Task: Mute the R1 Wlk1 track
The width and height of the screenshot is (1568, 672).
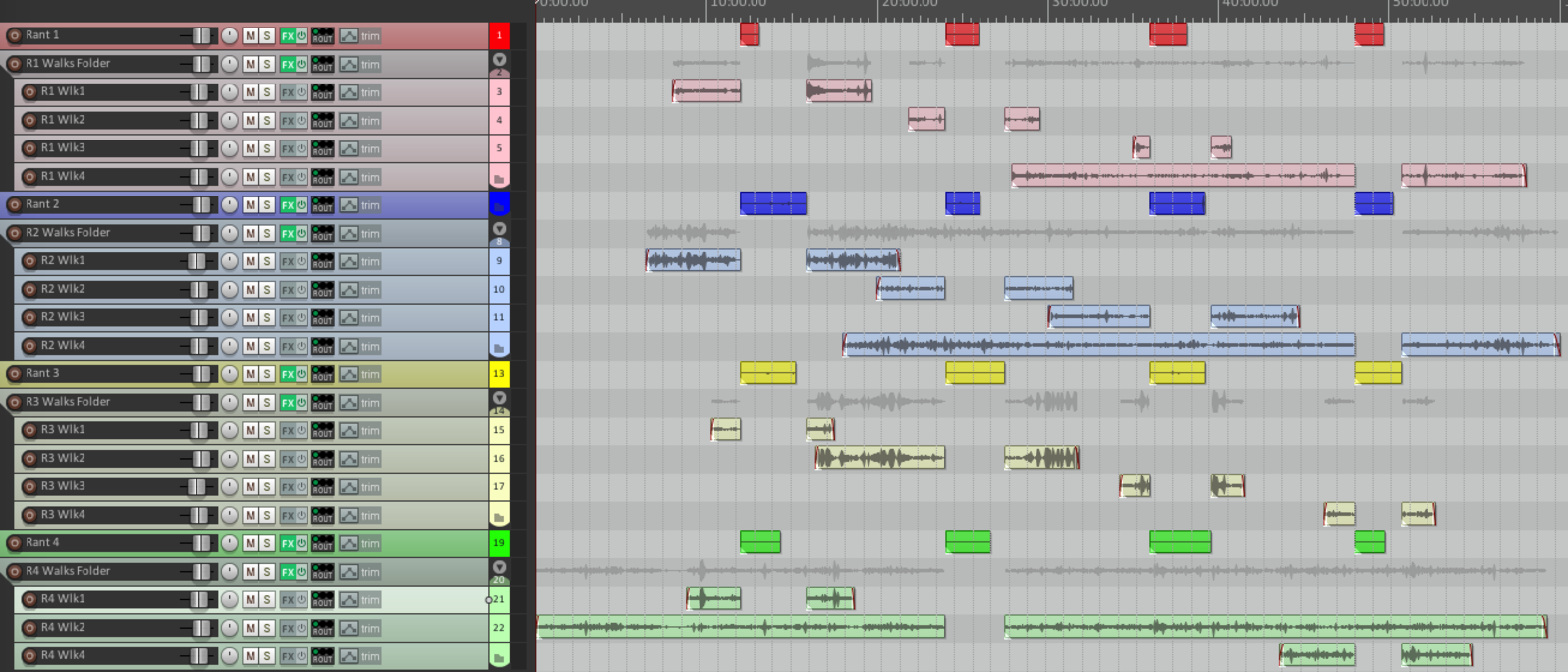Action: click(x=251, y=92)
